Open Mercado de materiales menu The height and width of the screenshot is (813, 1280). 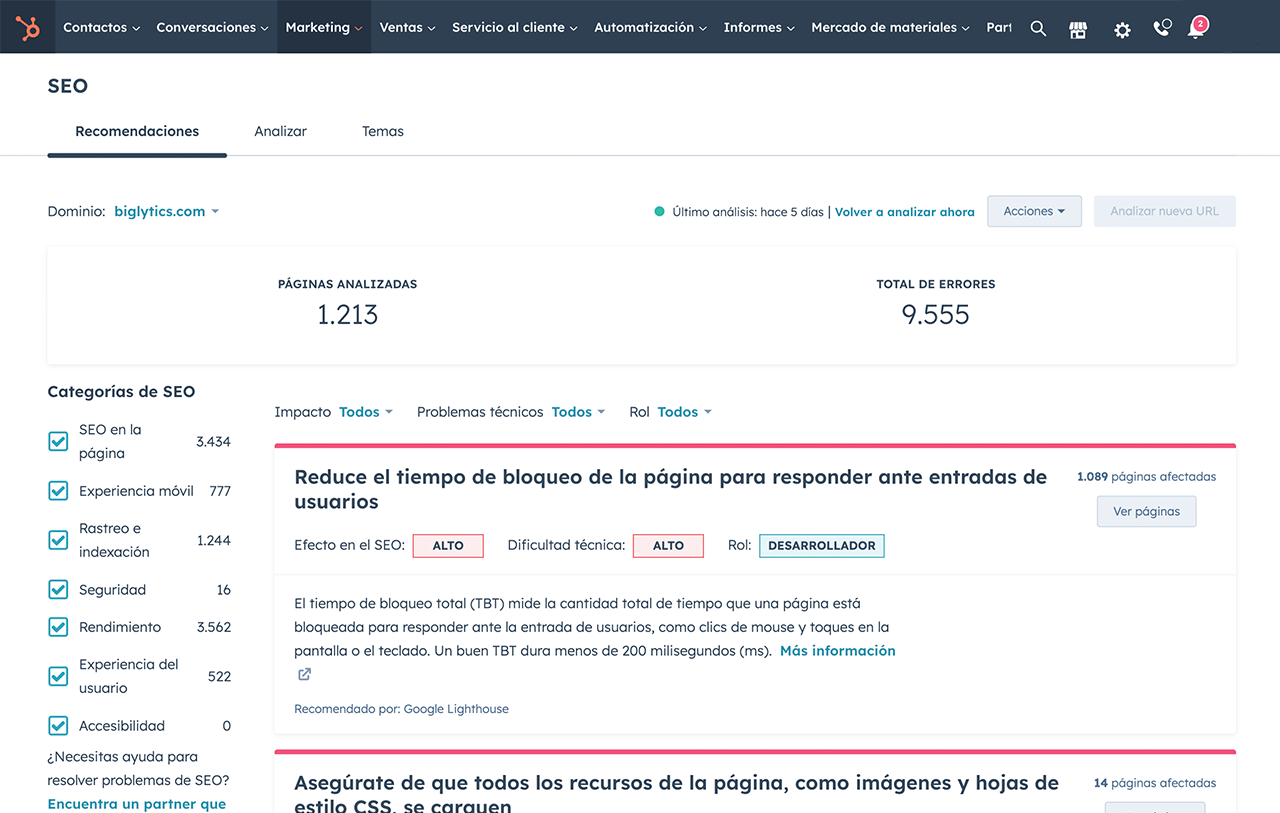[x=890, y=28]
